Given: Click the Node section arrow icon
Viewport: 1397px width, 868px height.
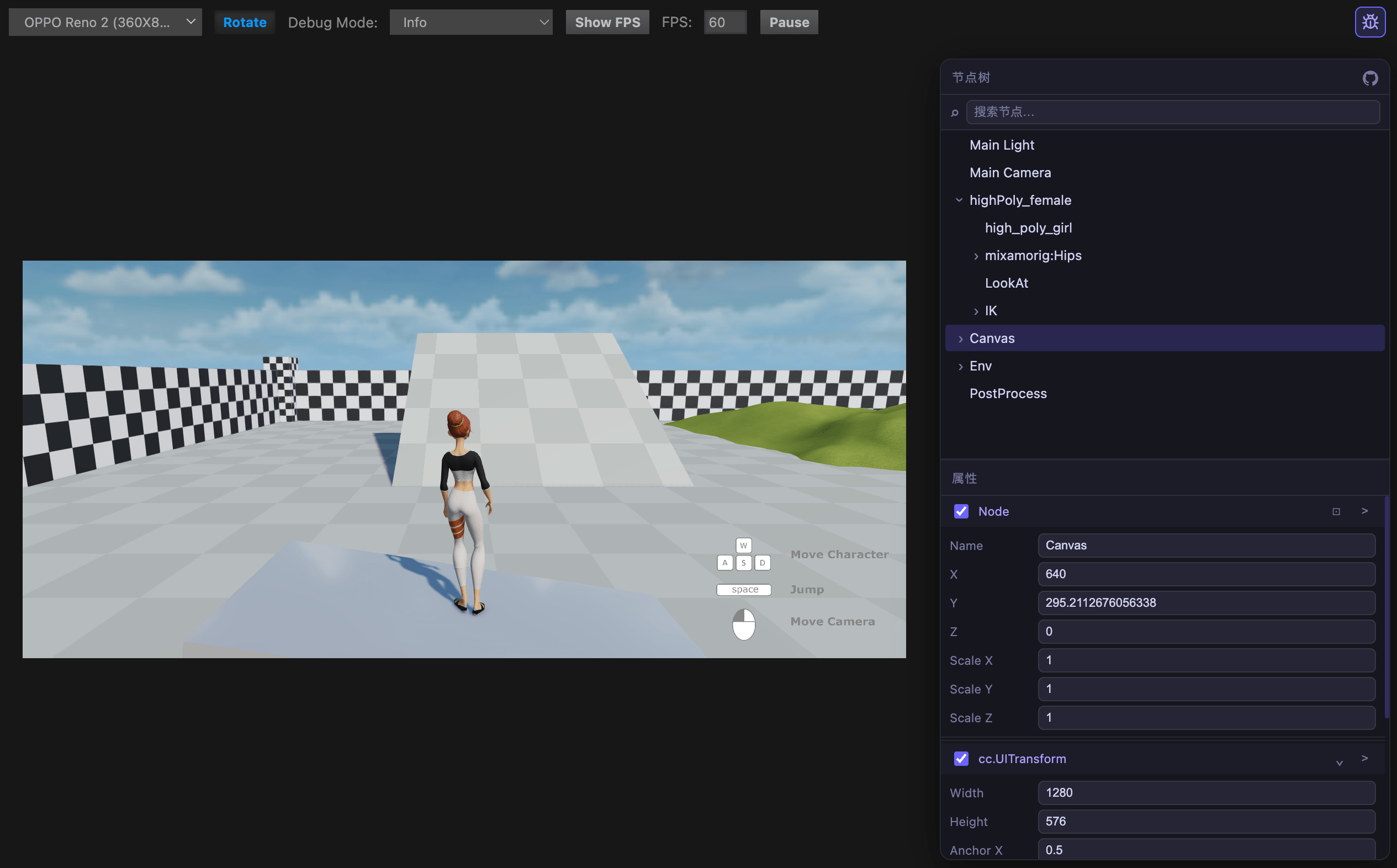Looking at the screenshot, I should 1364,511.
